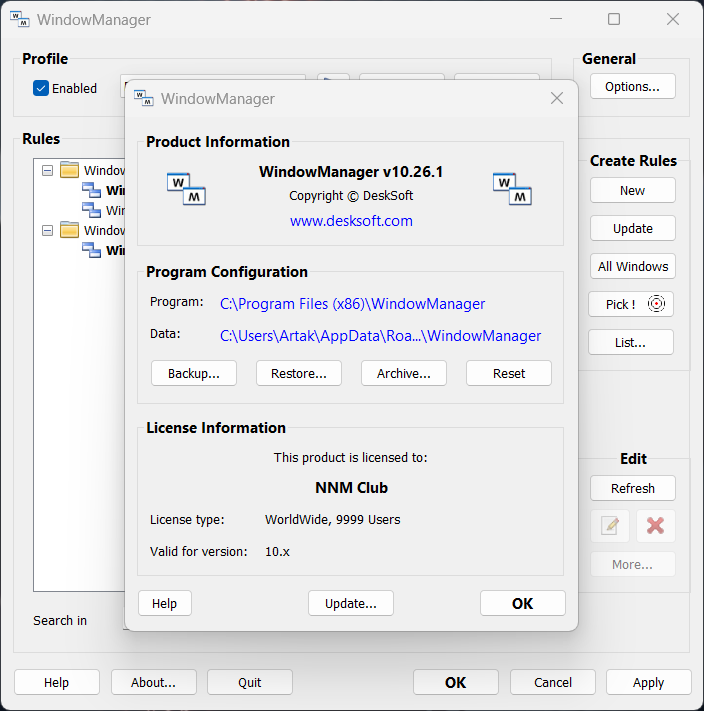Click the Backup... button
The width and height of the screenshot is (704, 711).
pos(194,373)
